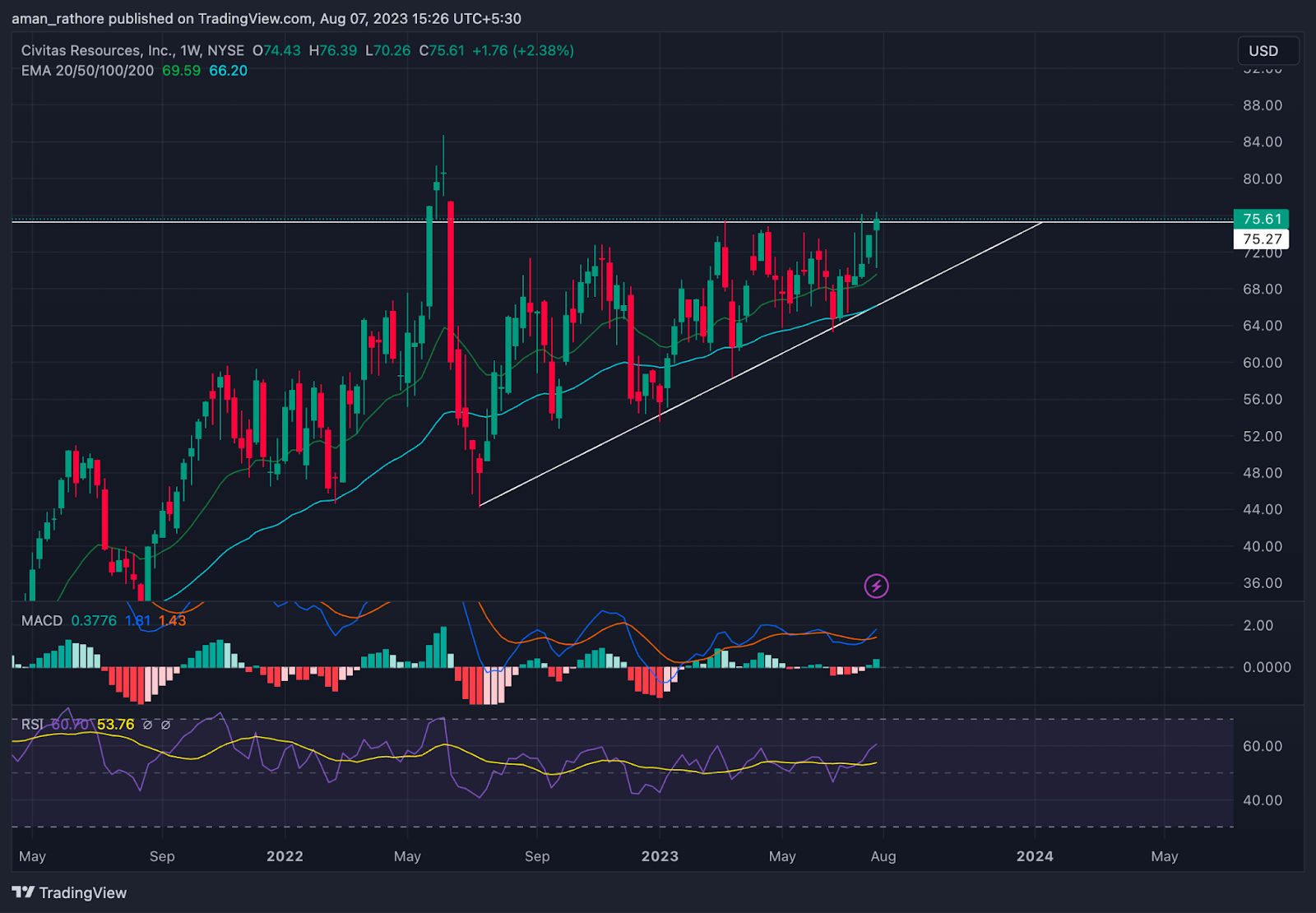Click the RSI moving average value 53.76
The image size is (1316, 913).
click(x=115, y=724)
